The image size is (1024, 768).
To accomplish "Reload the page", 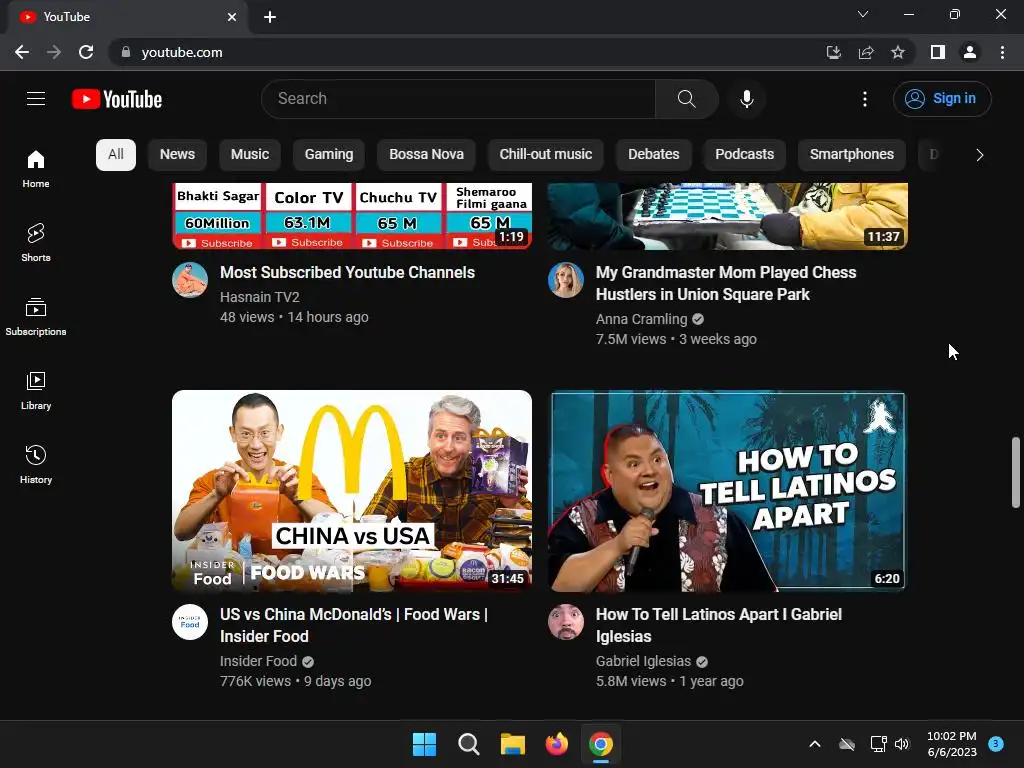I will tap(86, 52).
